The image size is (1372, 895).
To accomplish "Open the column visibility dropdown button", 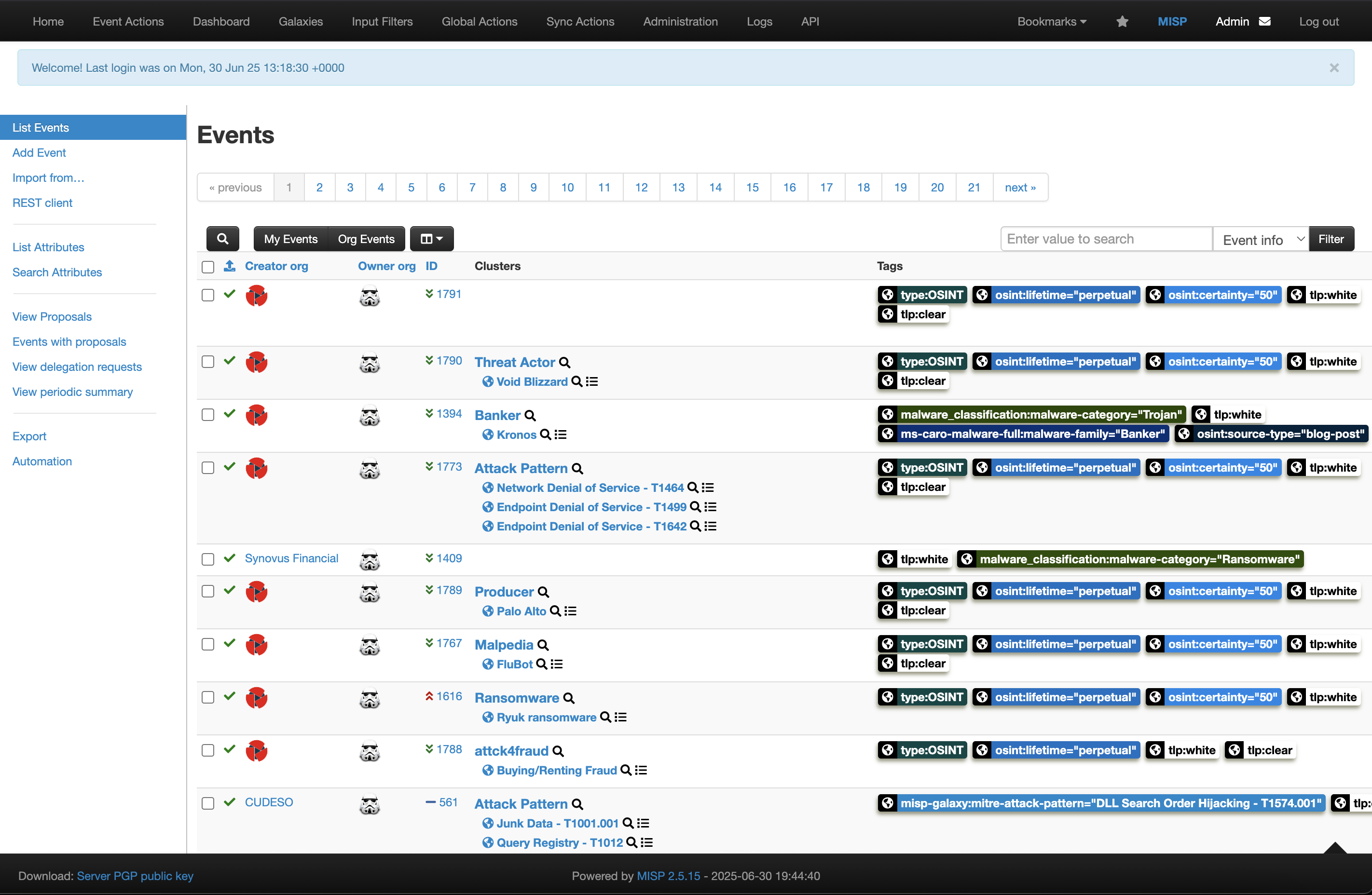I will click(x=432, y=239).
